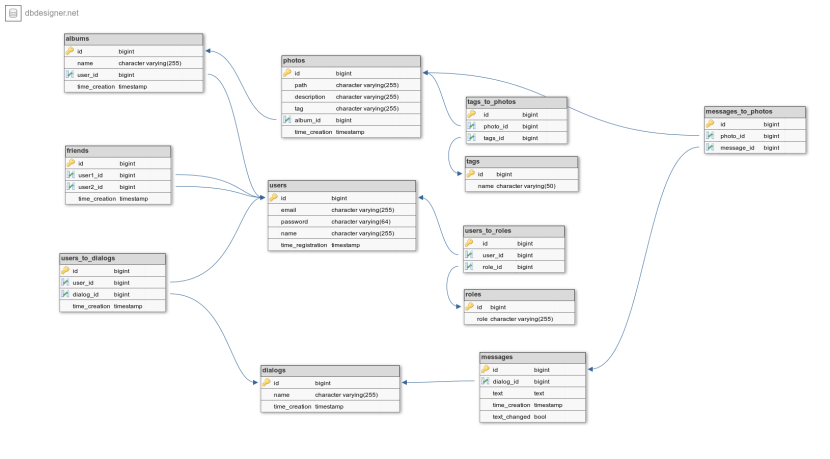
Task: Select the messages_to_photos table header
Action: (753, 112)
